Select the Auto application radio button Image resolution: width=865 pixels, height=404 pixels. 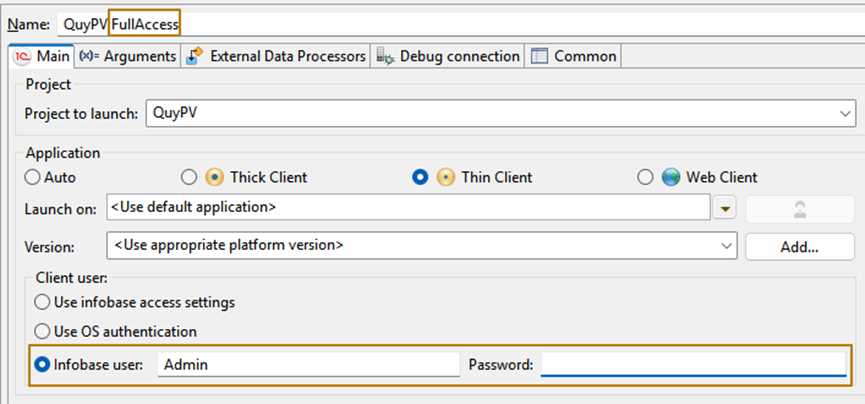click(33, 177)
